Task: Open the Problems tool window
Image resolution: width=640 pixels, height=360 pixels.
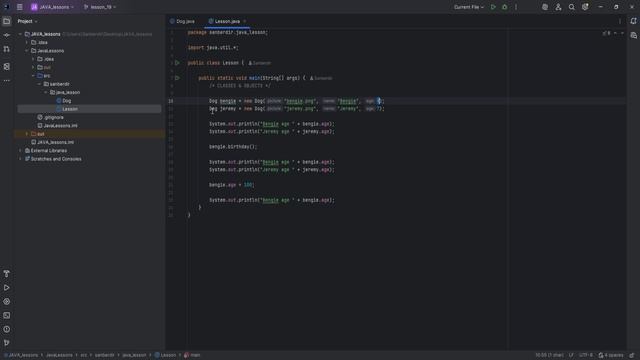Action: pos(7,329)
